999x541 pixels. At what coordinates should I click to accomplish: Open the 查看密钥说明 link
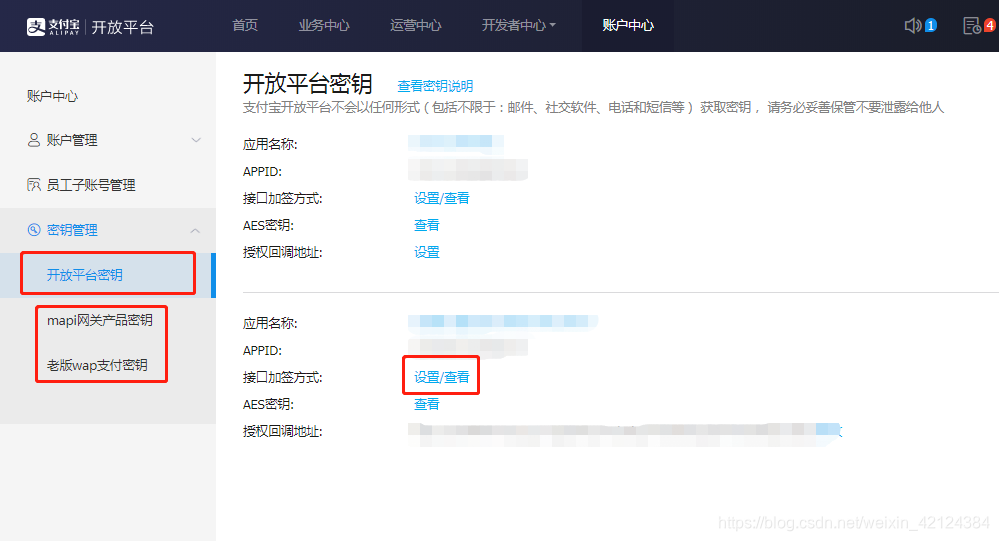[435, 86]
